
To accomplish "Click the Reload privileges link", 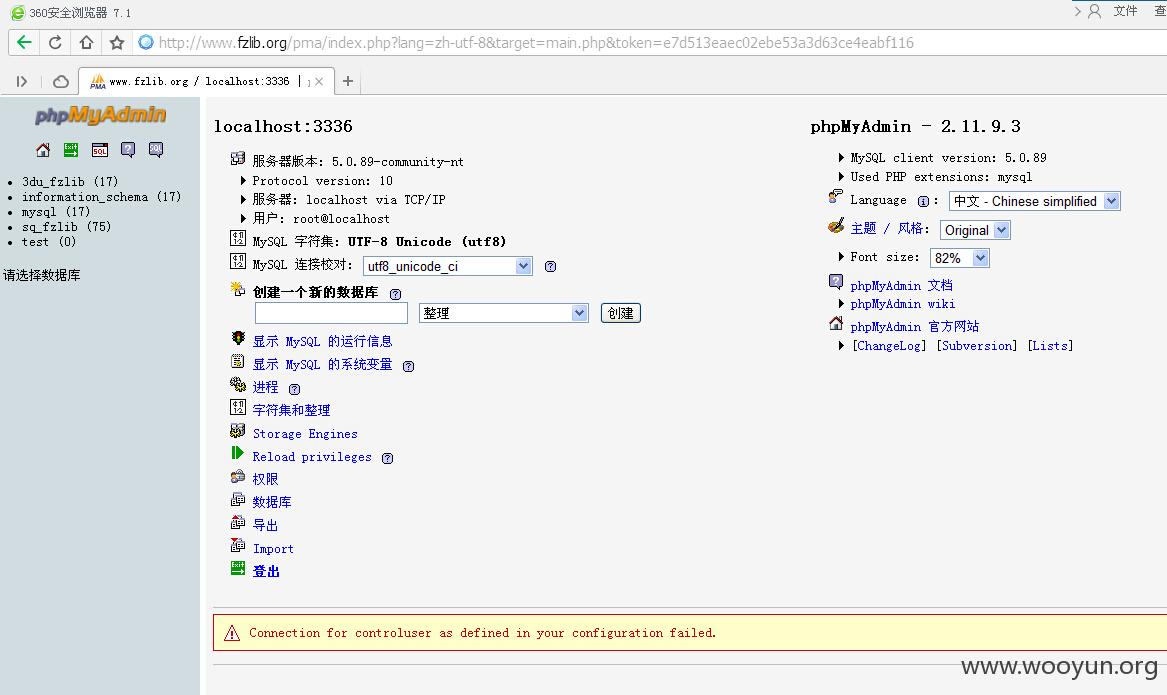I will coord(312,457).
